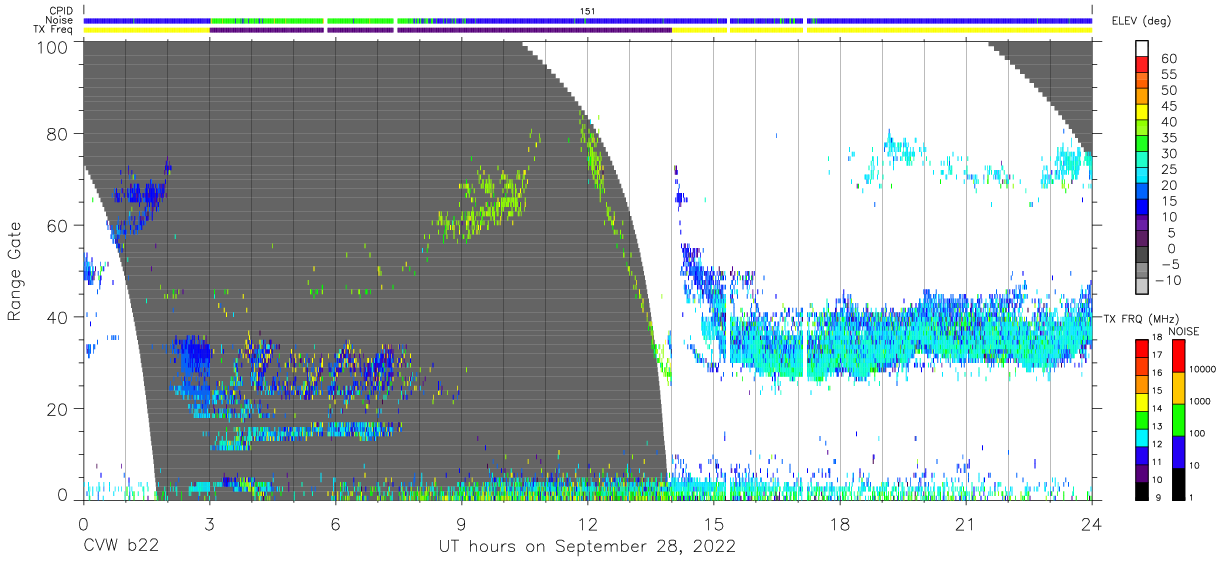1228x567 pixels.
Task: Click the 3 UT tick label on x-axis
Action: (x=209, y=525)
